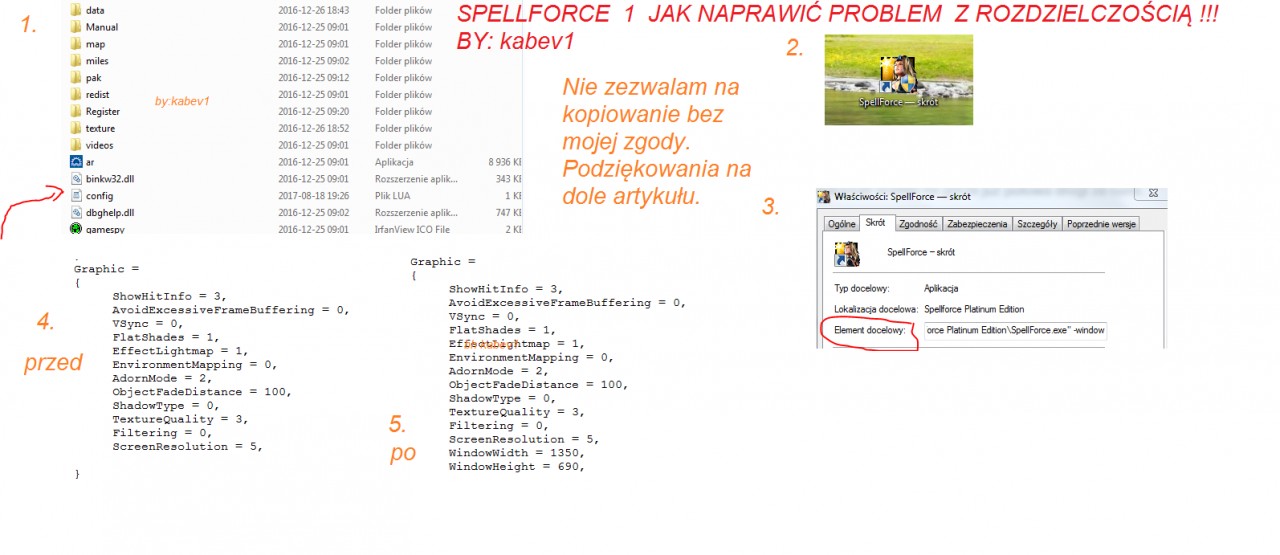Click the pak folder icon
This screenshot has height=555, width=1280.
click(x=76, y=77)
